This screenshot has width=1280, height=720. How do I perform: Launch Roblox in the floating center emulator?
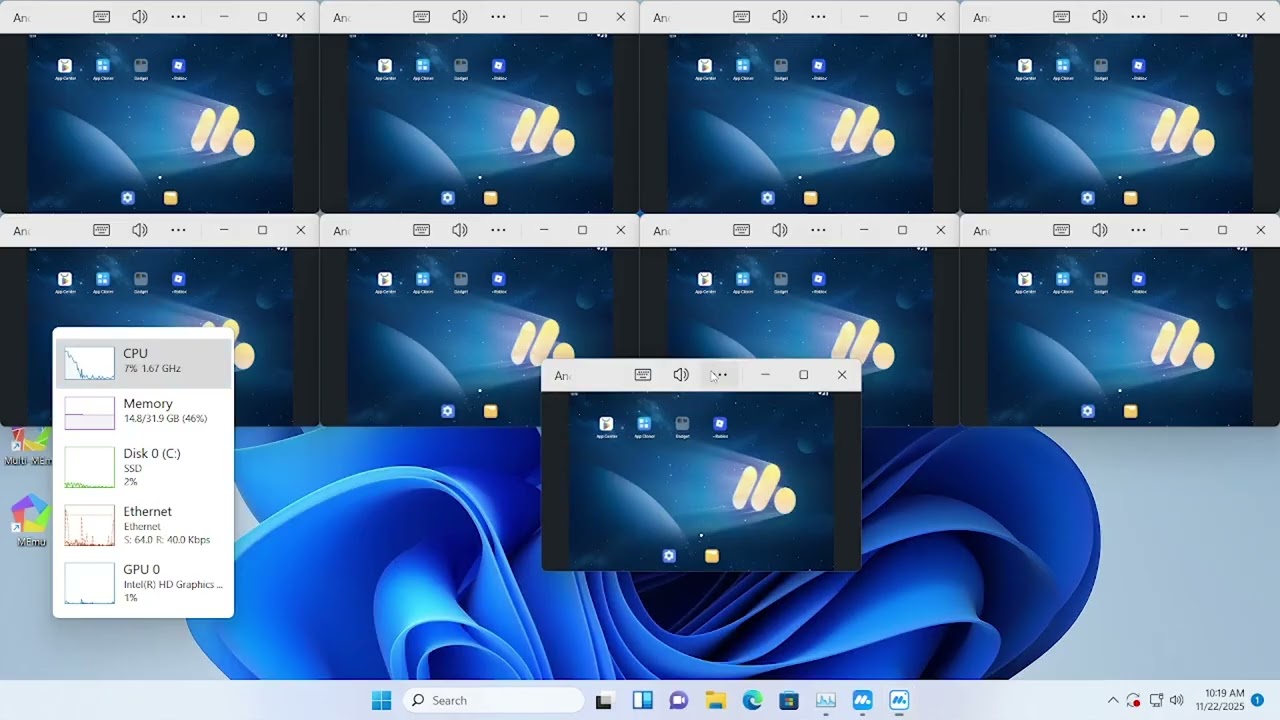pos(720,427)
